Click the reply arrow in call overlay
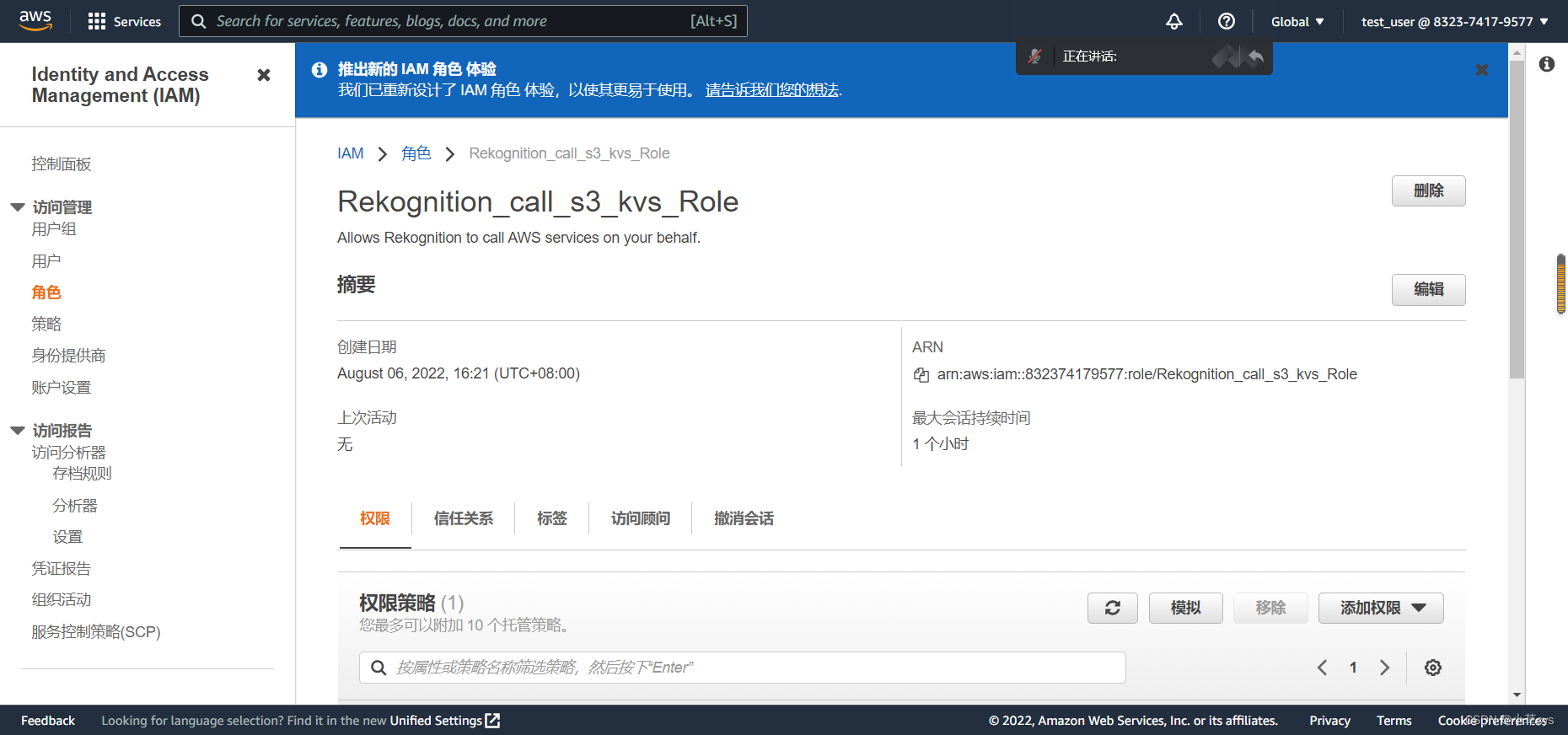This screenshot has height=735, width=1568. click(x=1256, y=56)
